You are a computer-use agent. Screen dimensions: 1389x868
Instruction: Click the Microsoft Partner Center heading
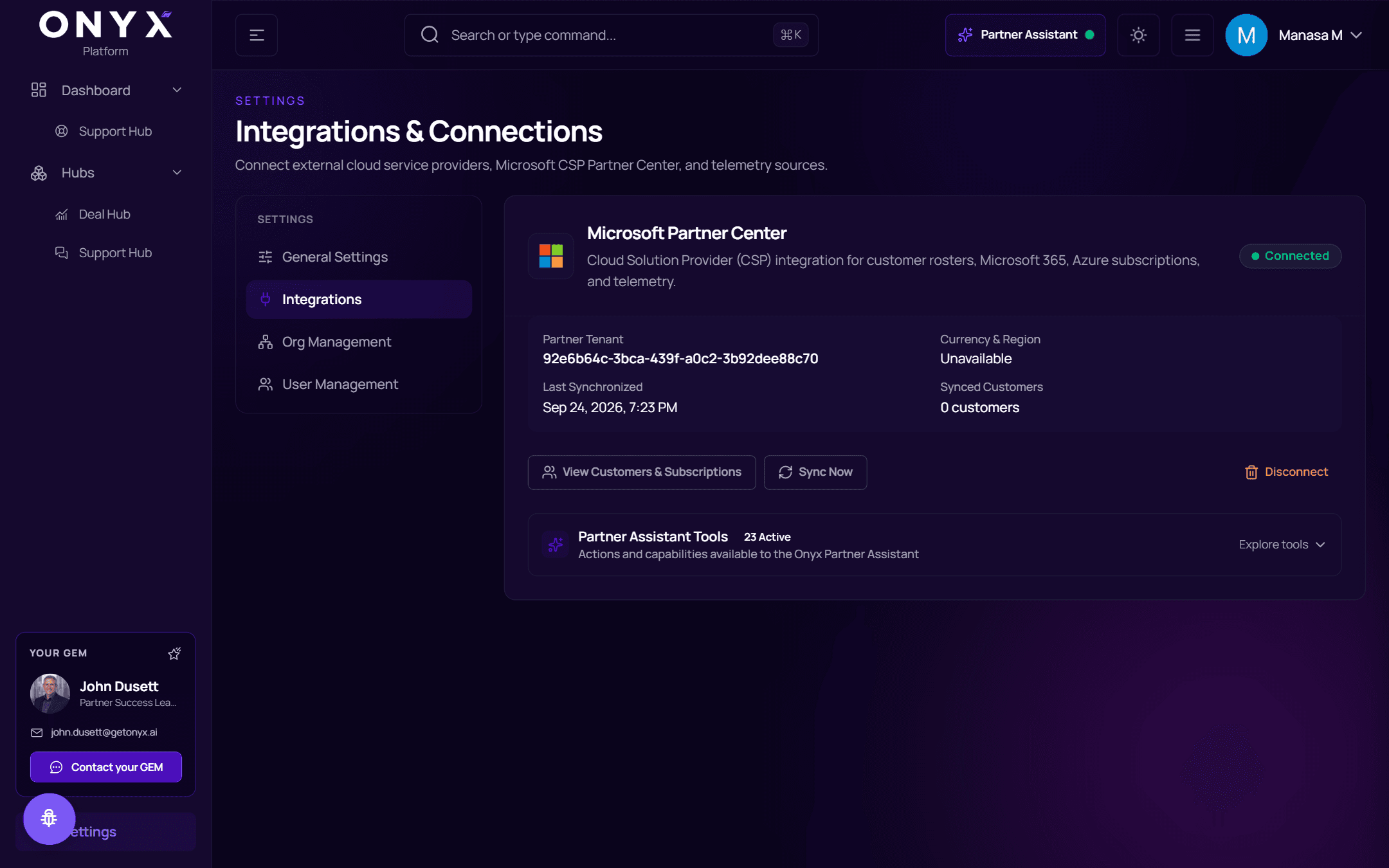coord(686,233)
